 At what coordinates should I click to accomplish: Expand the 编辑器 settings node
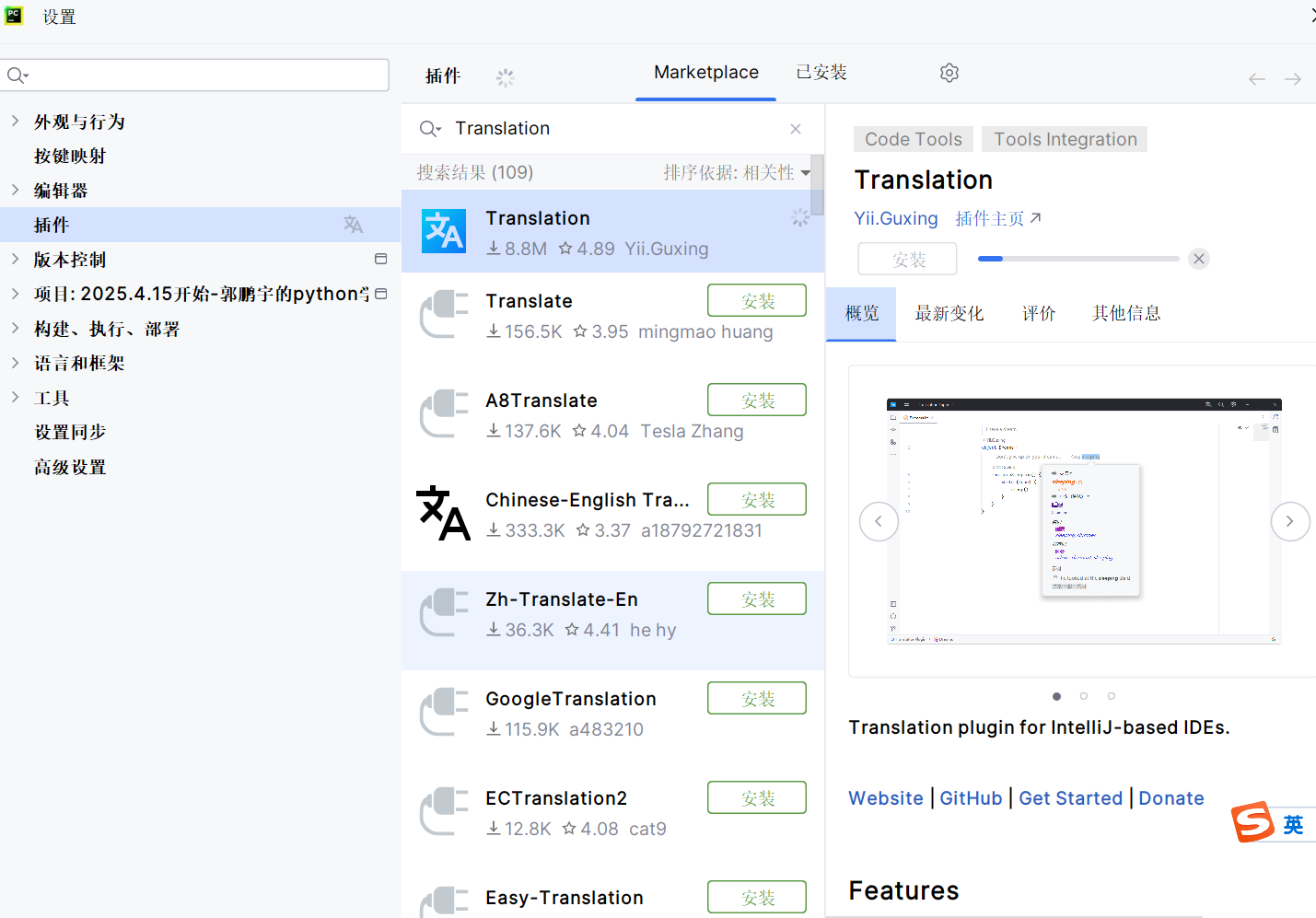coord(16,190)
